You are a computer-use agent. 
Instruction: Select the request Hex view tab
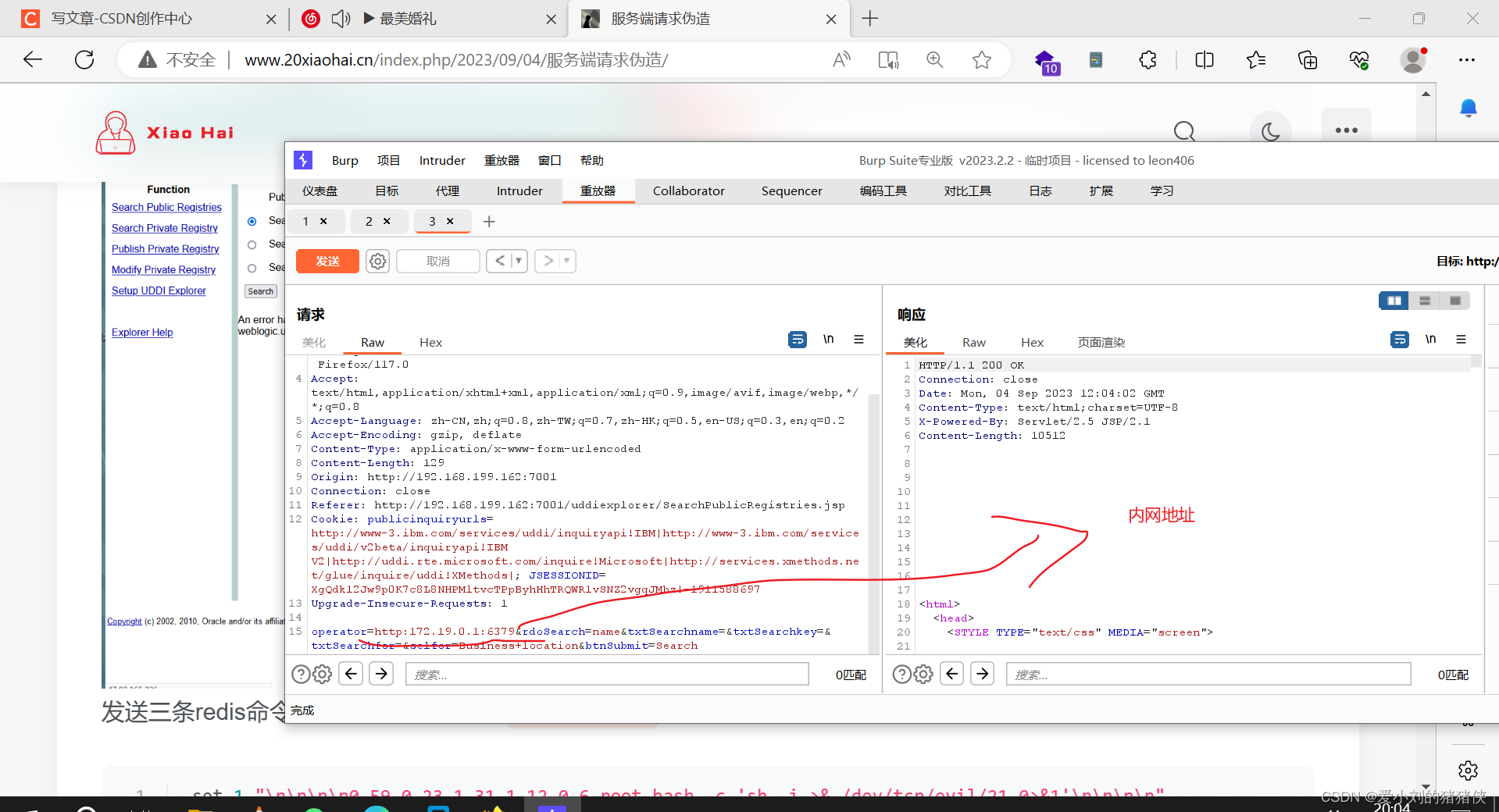point(430,342)
